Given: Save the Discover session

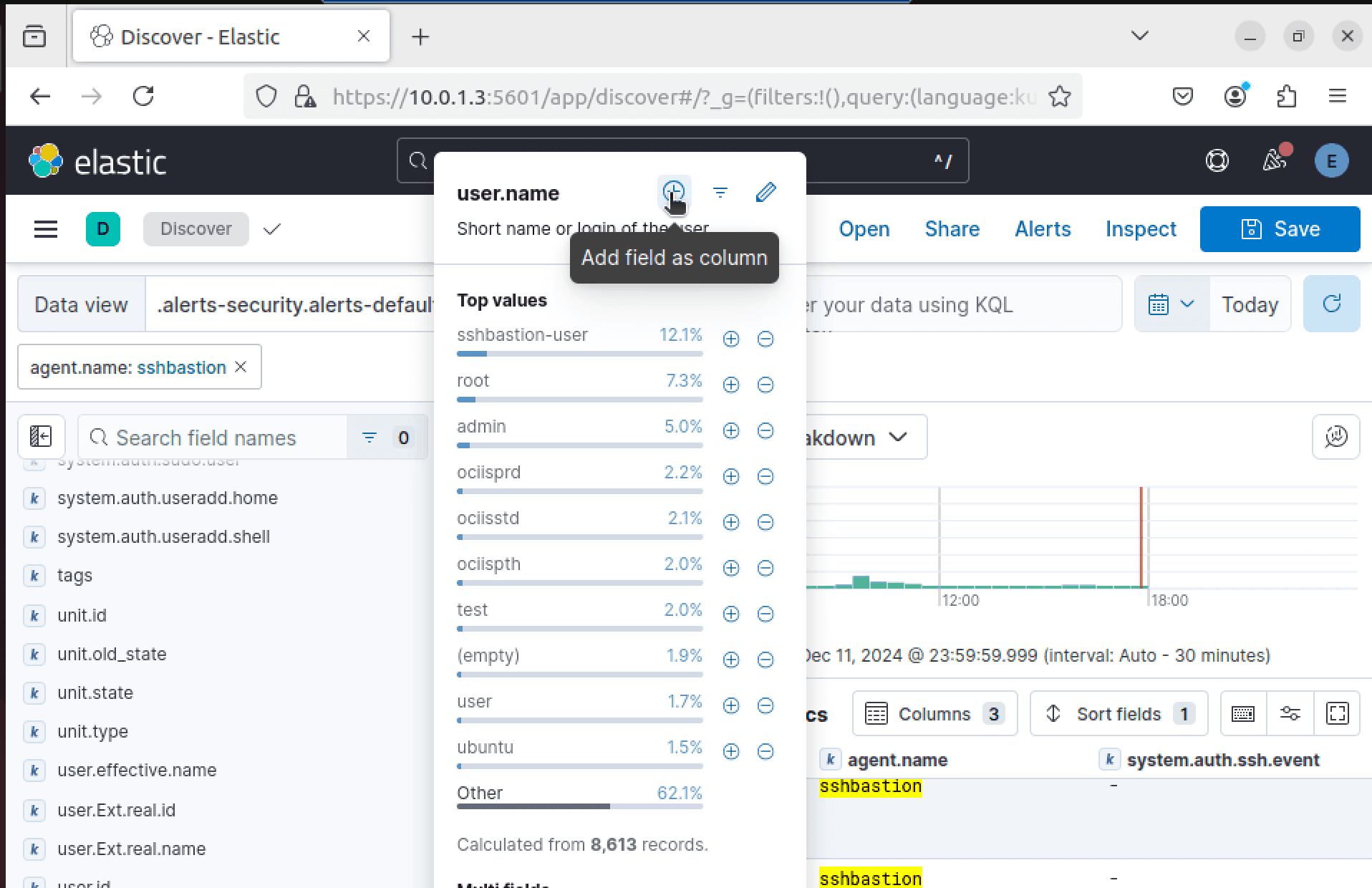Looking at the screenshot, I should click(1280, 229).
